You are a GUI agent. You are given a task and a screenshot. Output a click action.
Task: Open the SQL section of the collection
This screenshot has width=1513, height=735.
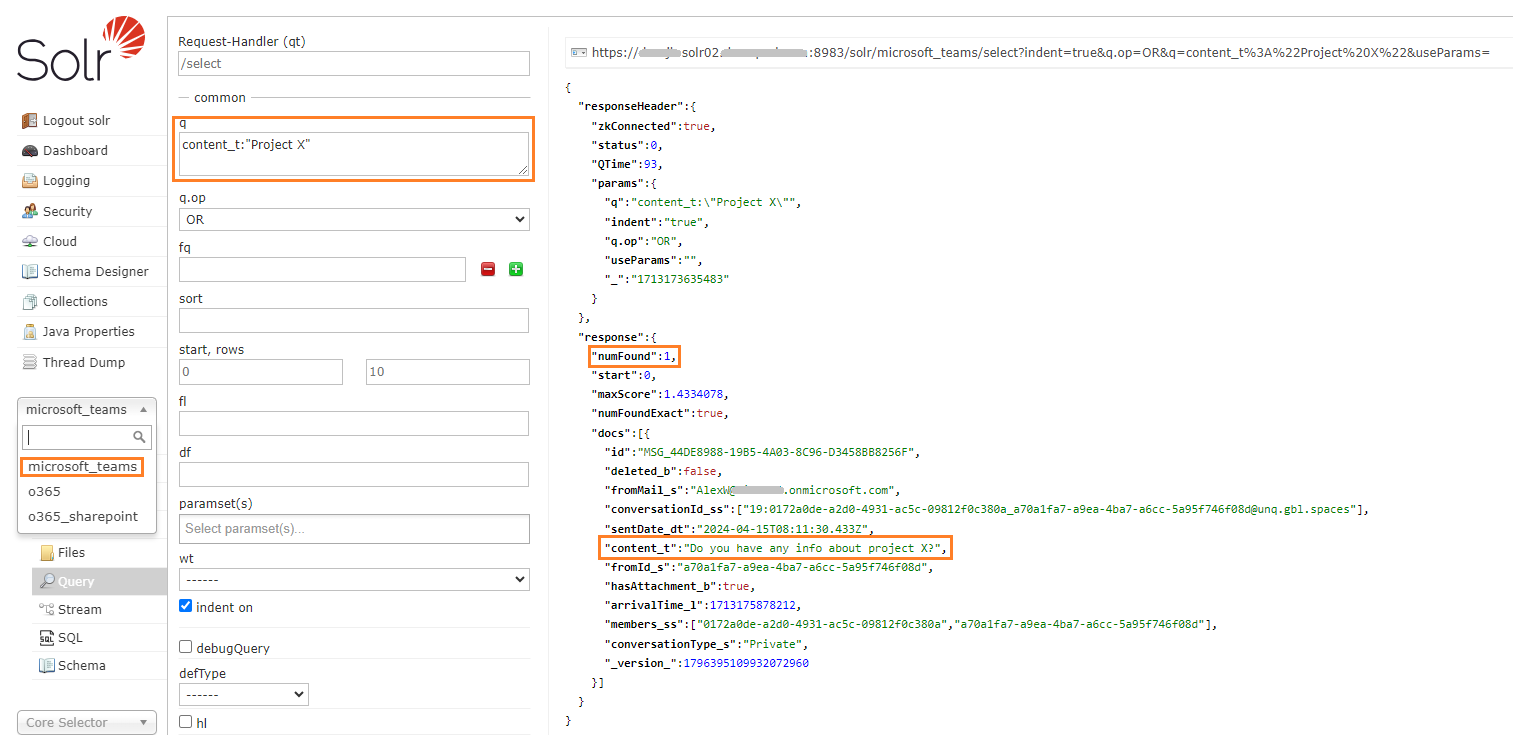70,637
